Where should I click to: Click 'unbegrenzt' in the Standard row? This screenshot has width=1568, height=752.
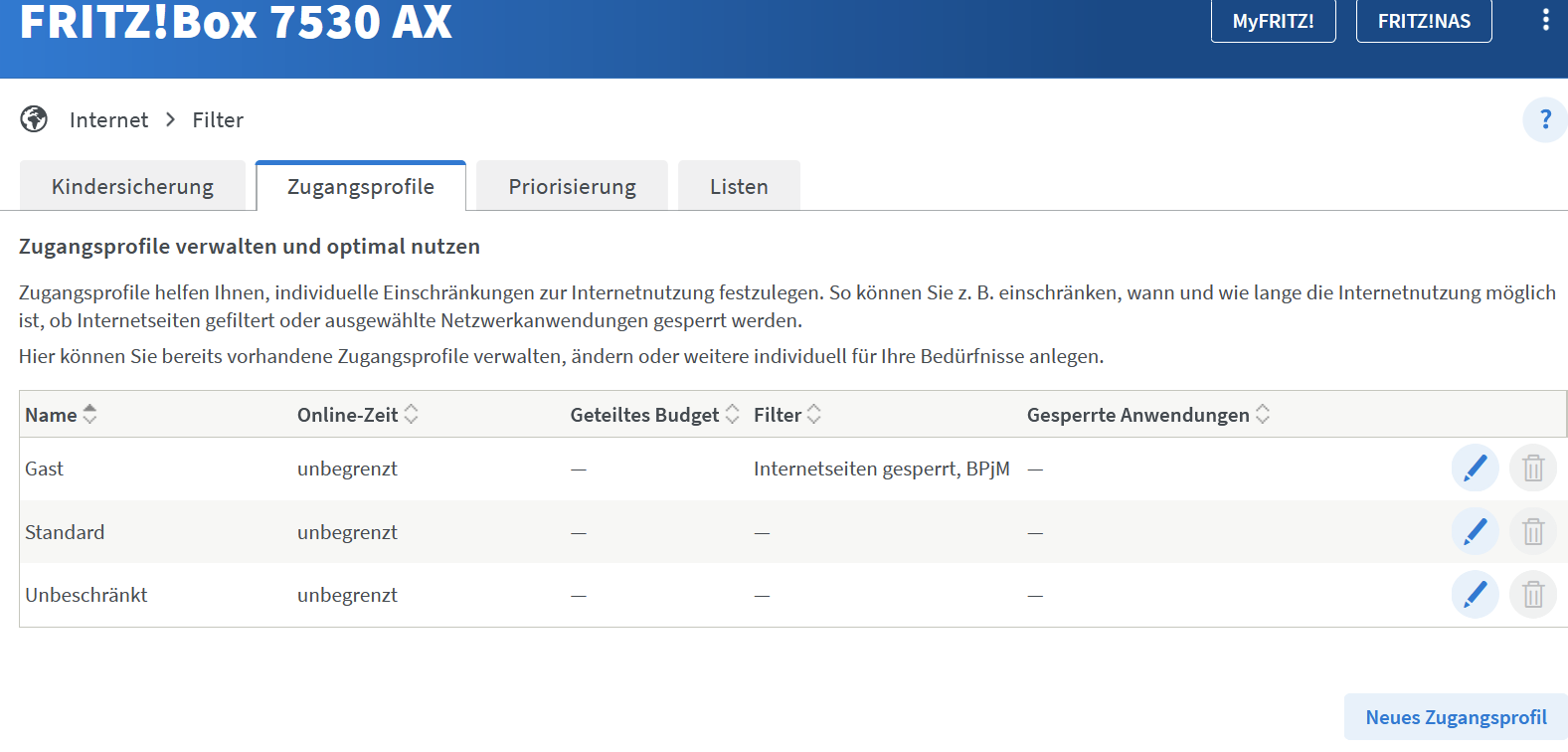click(347, 532)
